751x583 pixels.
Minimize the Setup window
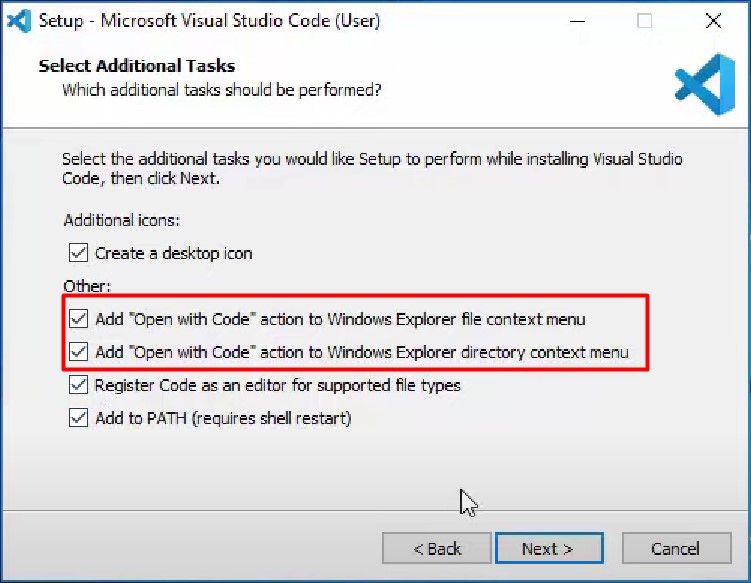[x=577, y=20]
